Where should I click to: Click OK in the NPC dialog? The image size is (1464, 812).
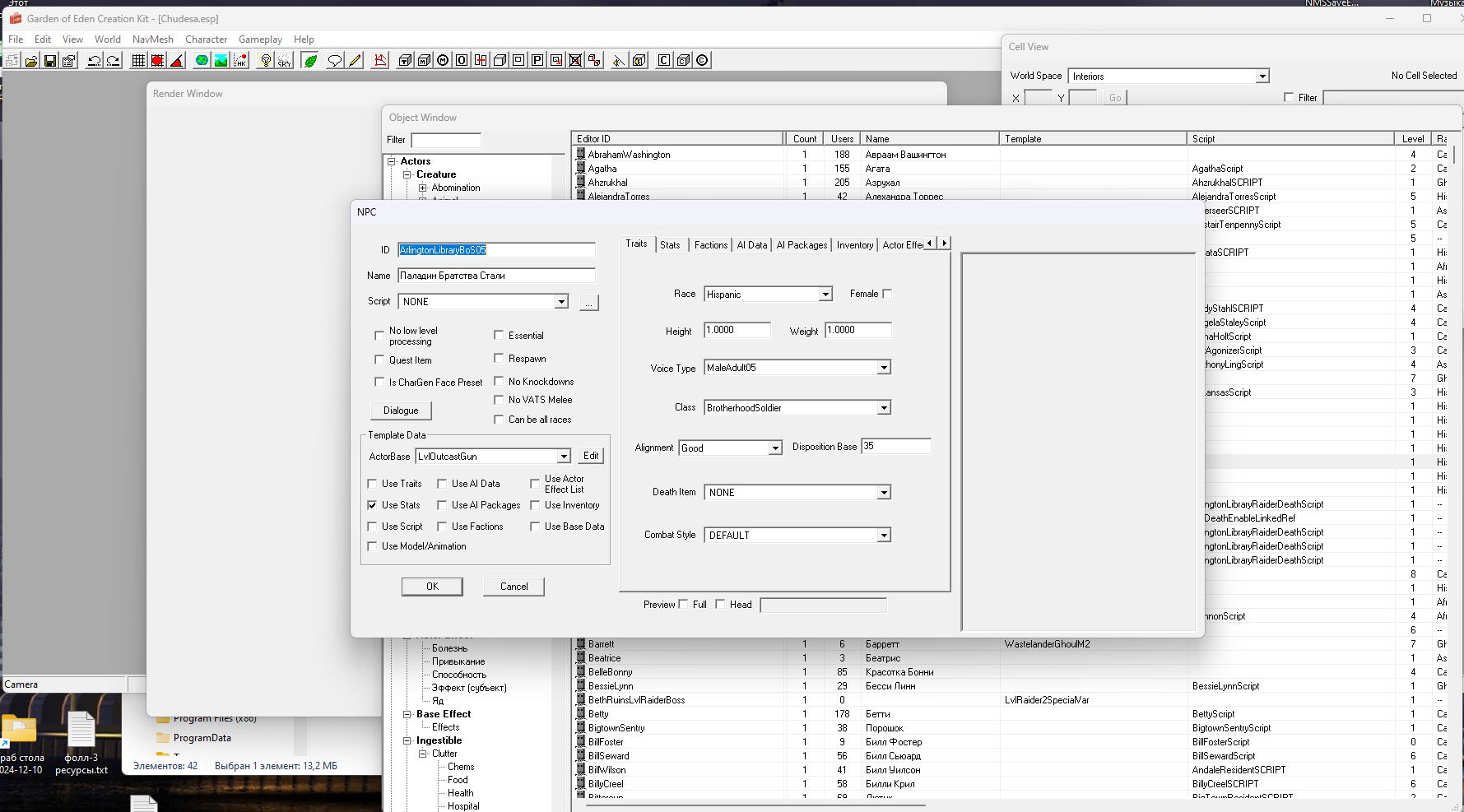pos(432,587)
